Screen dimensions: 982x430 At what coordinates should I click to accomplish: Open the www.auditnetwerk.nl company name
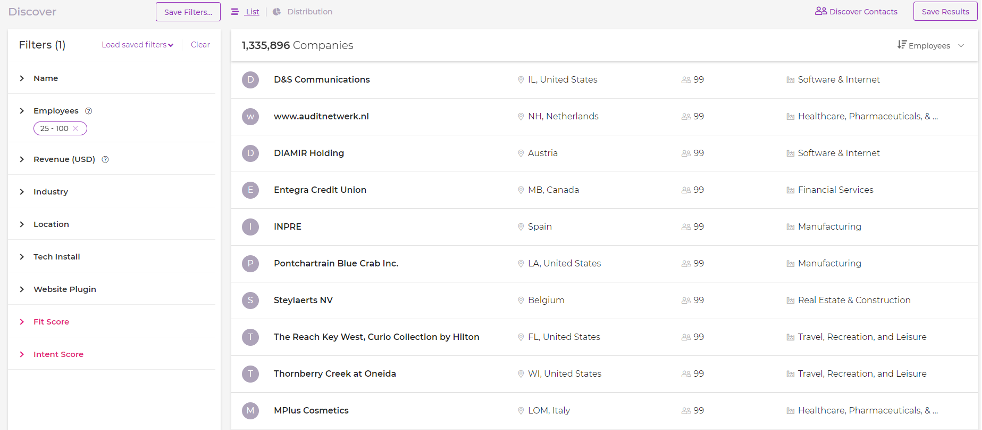pos(321,116)
